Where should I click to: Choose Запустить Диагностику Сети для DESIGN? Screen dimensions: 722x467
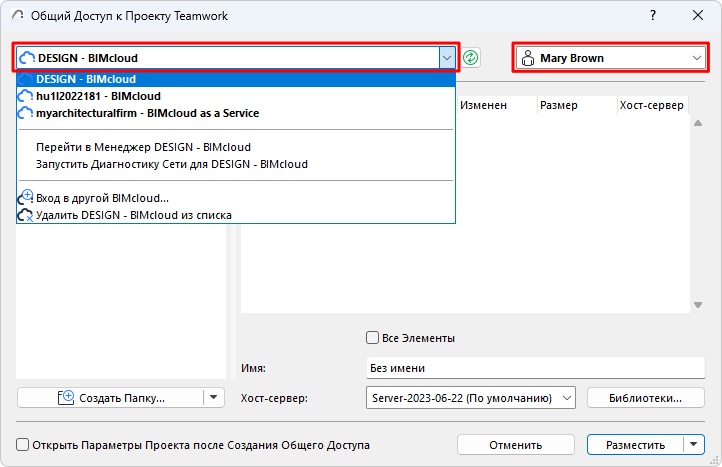[171, 163]
